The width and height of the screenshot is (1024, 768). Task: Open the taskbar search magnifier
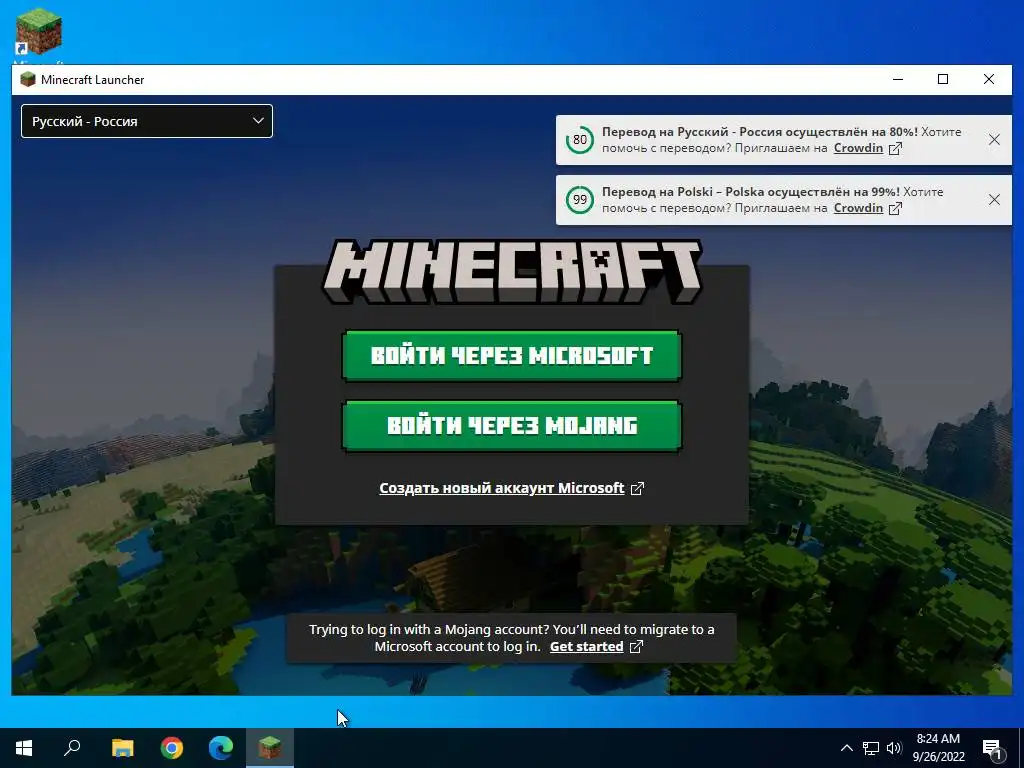click(72, 748)
